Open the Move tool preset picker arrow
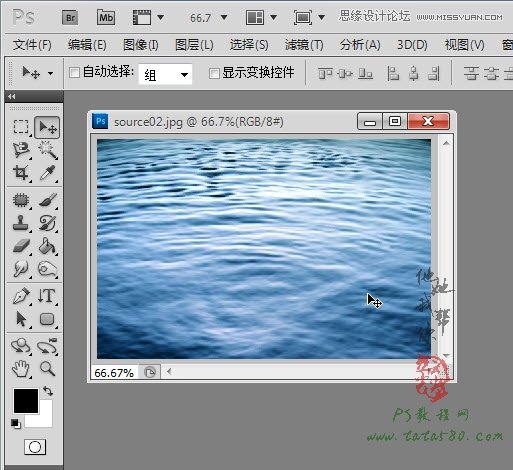The width and height of the screenshot is (513, 470). pyautogui.click(x=50, y=73)
